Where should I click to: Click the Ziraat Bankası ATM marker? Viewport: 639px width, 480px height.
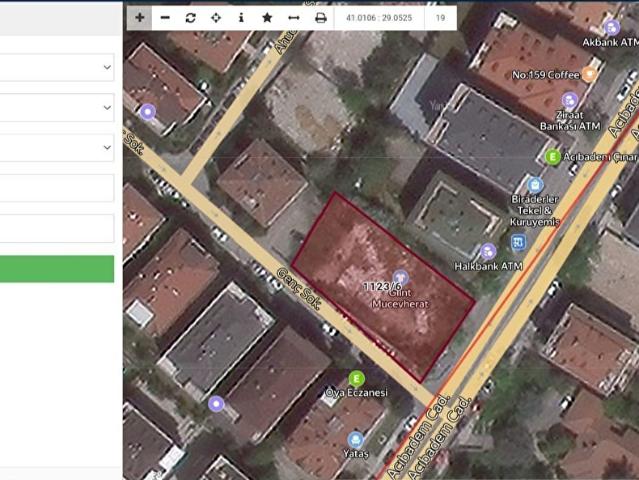click(570, 100)
